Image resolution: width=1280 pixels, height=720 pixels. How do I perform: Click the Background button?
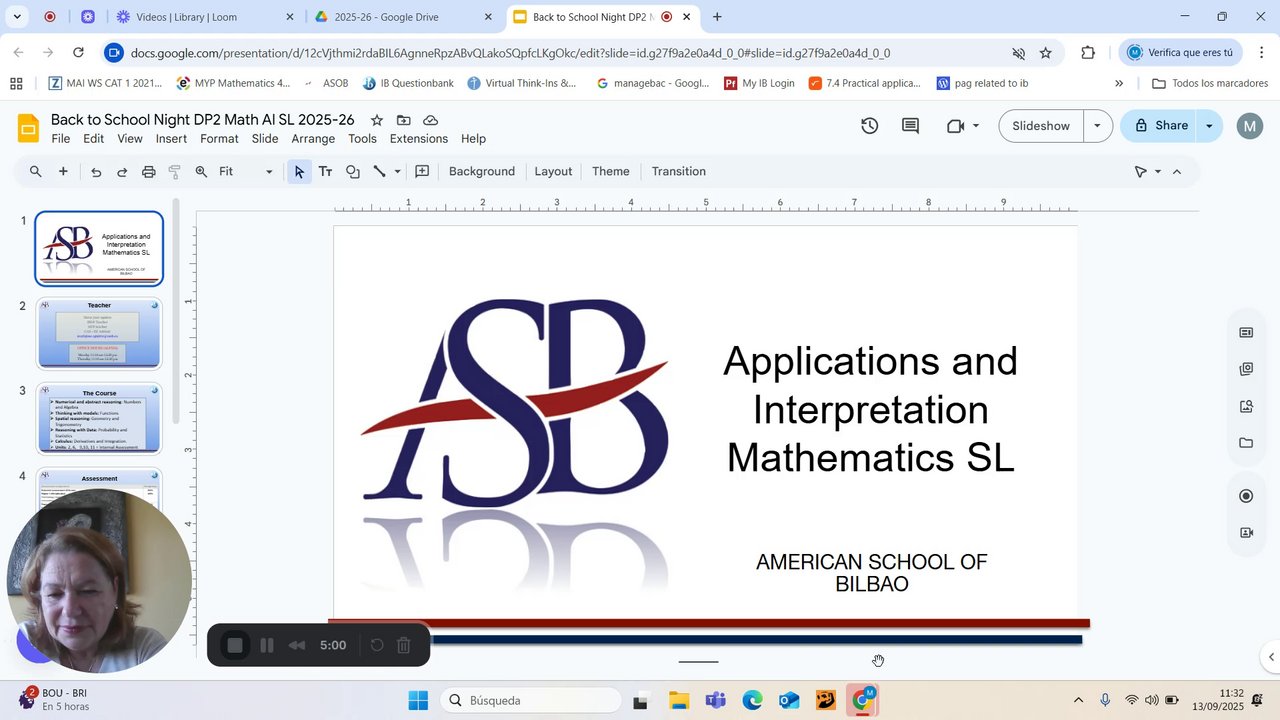coord(482,172)
